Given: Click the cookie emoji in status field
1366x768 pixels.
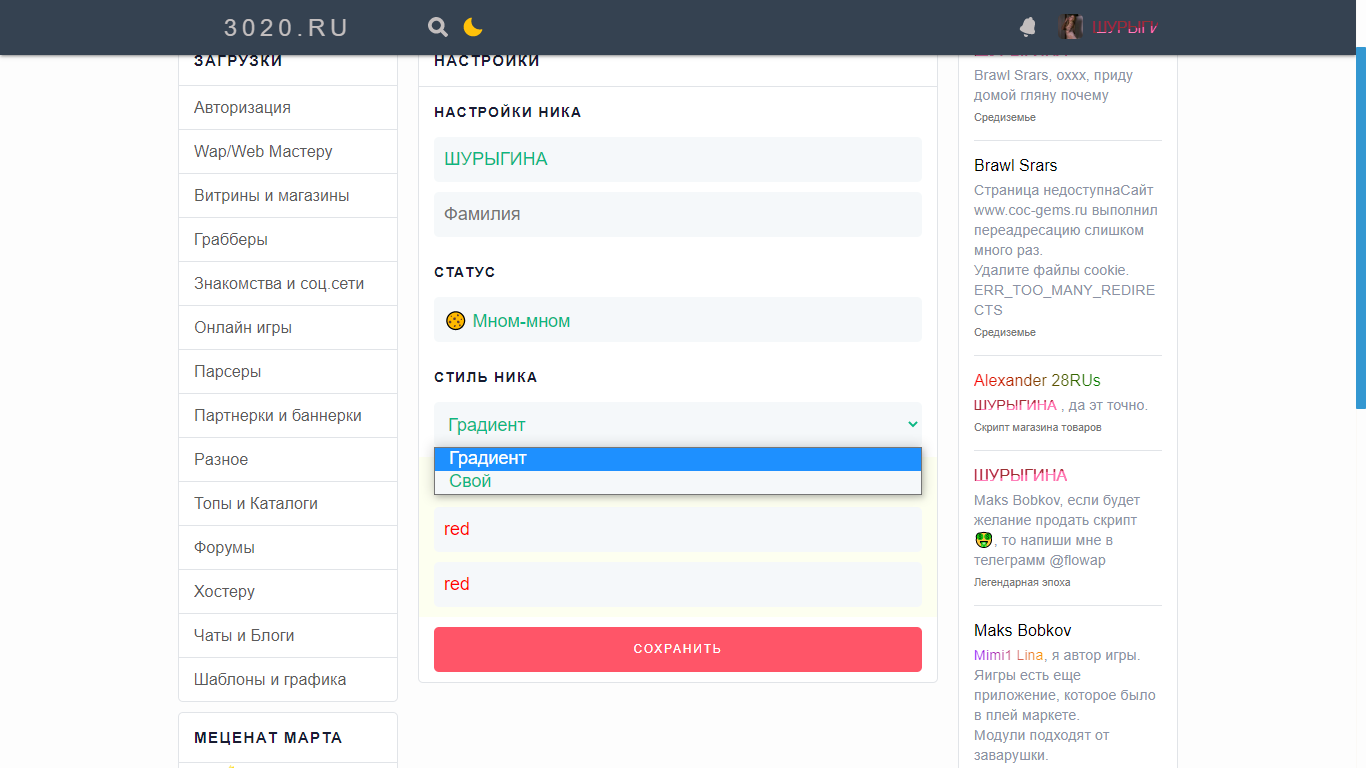Looking at the screenshot, I should coord(455,321).
